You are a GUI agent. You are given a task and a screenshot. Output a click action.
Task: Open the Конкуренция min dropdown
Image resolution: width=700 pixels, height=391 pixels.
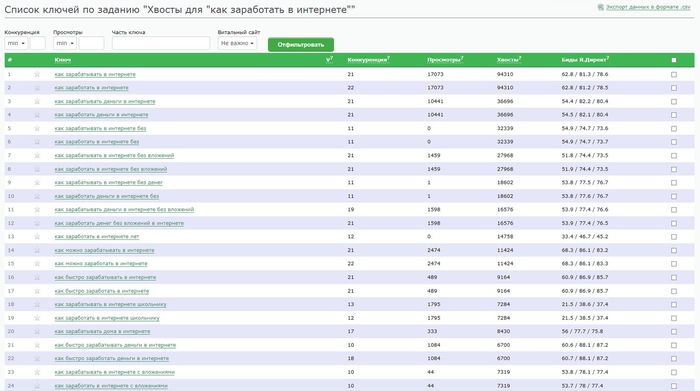point(16,43)
